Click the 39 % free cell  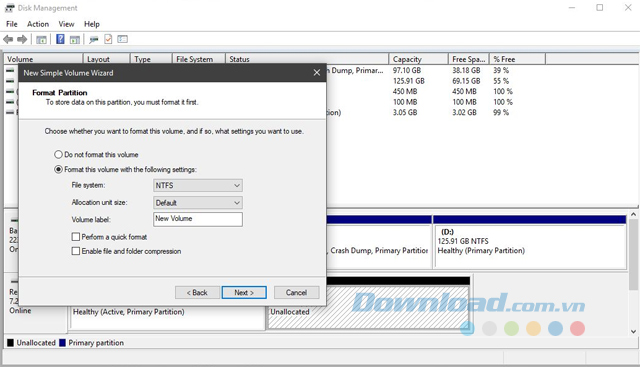[501, 70]
